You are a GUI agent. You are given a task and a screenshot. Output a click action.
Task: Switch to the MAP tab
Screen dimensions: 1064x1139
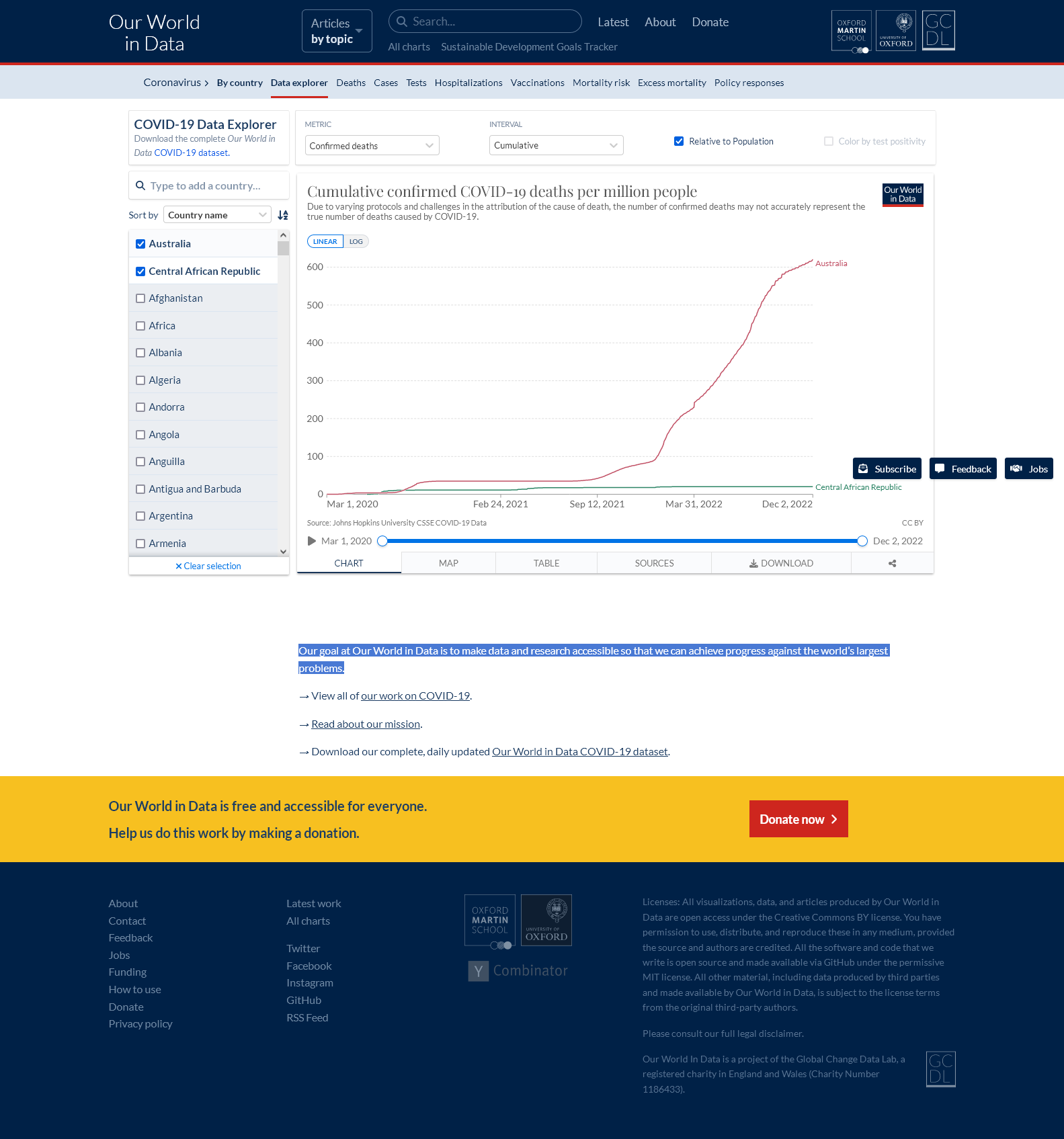(448, 563)
